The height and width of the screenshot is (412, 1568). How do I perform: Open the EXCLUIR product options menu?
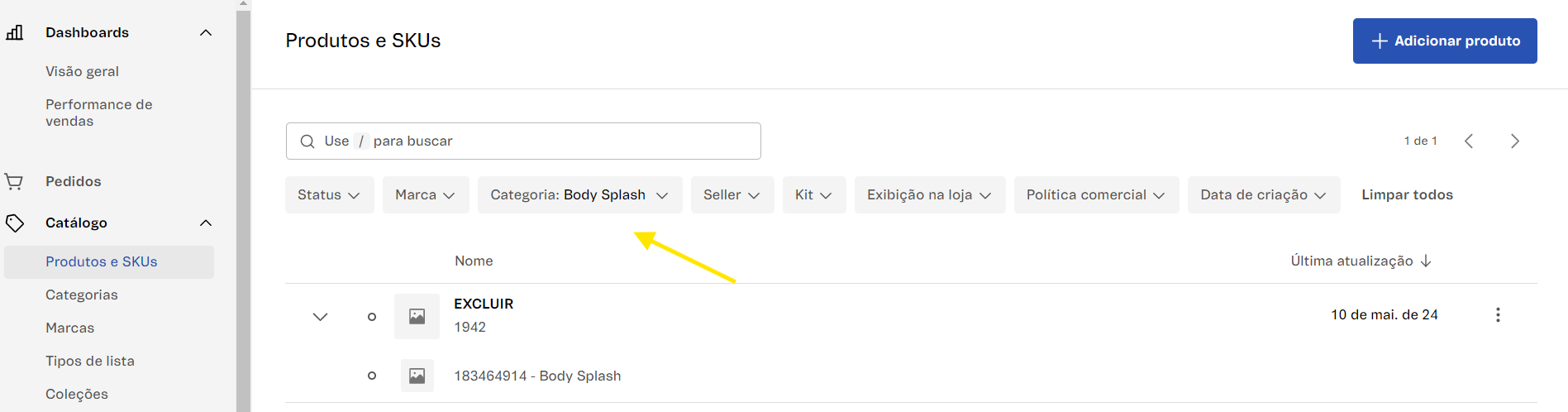[1498, 315]
